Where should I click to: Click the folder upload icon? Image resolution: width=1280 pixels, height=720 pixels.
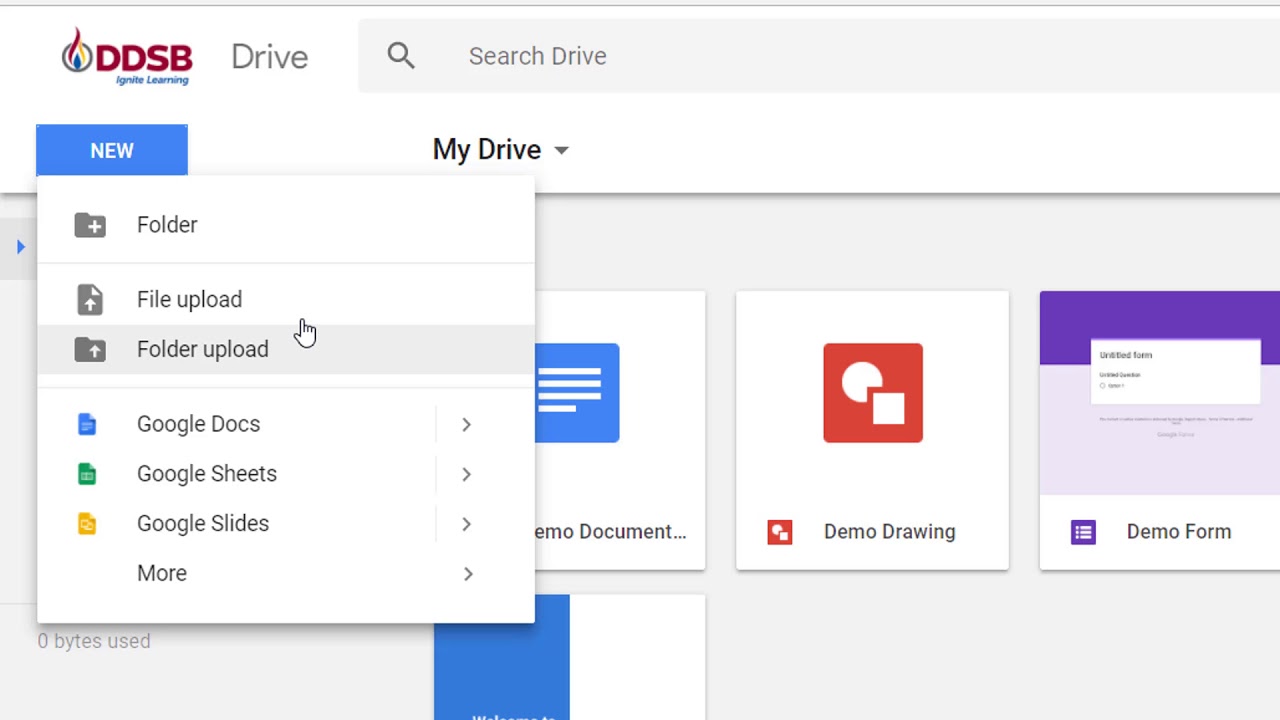(x=90, y=349)
